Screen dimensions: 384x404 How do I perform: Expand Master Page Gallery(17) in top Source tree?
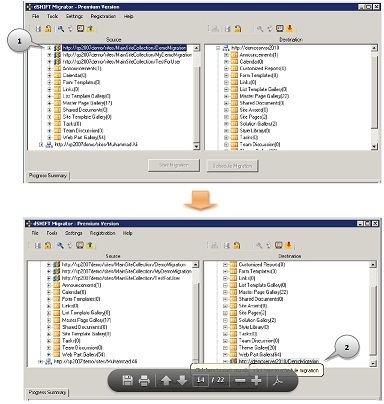click(x=49, y=103)
